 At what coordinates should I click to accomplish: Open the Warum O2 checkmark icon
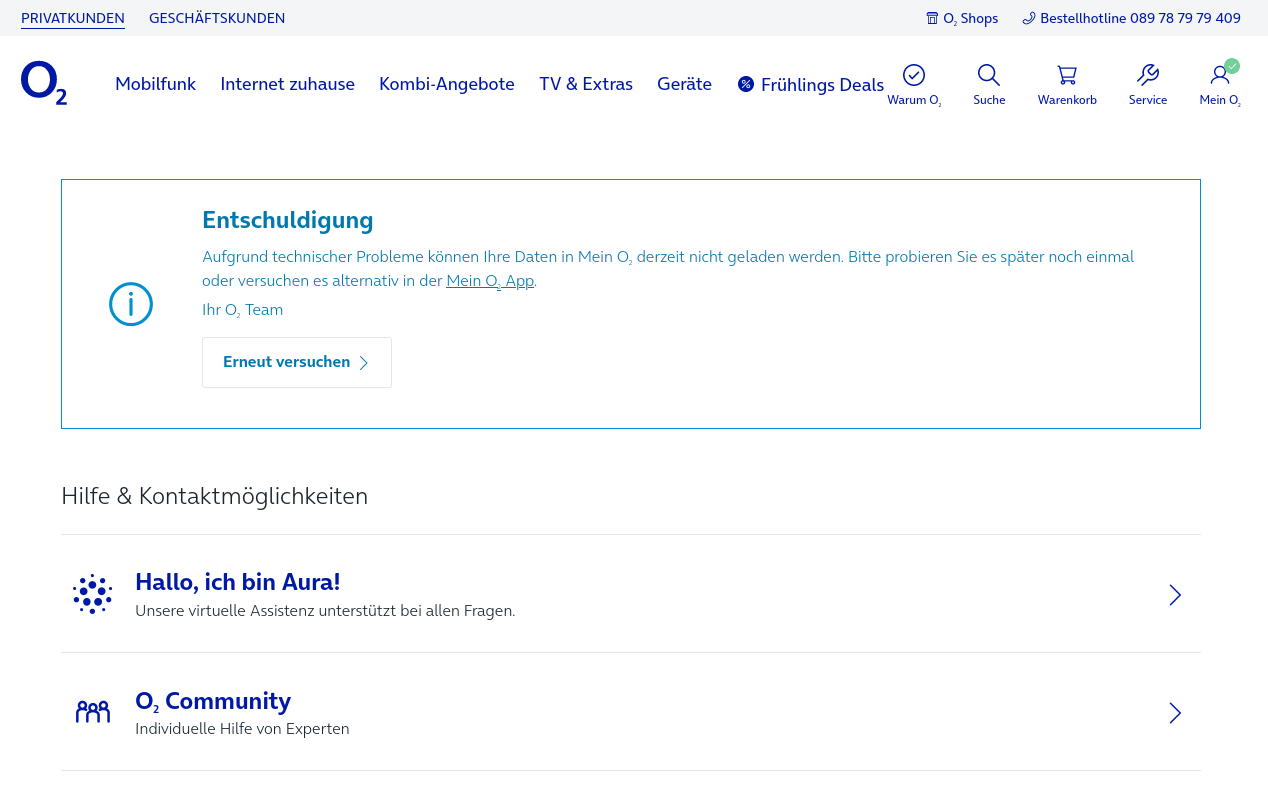(x=914, y=75)
